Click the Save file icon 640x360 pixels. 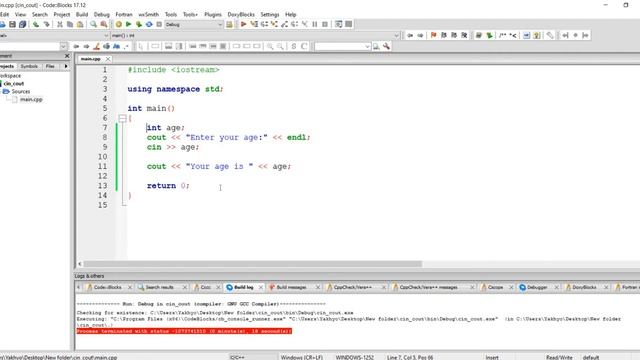[13, 24]
